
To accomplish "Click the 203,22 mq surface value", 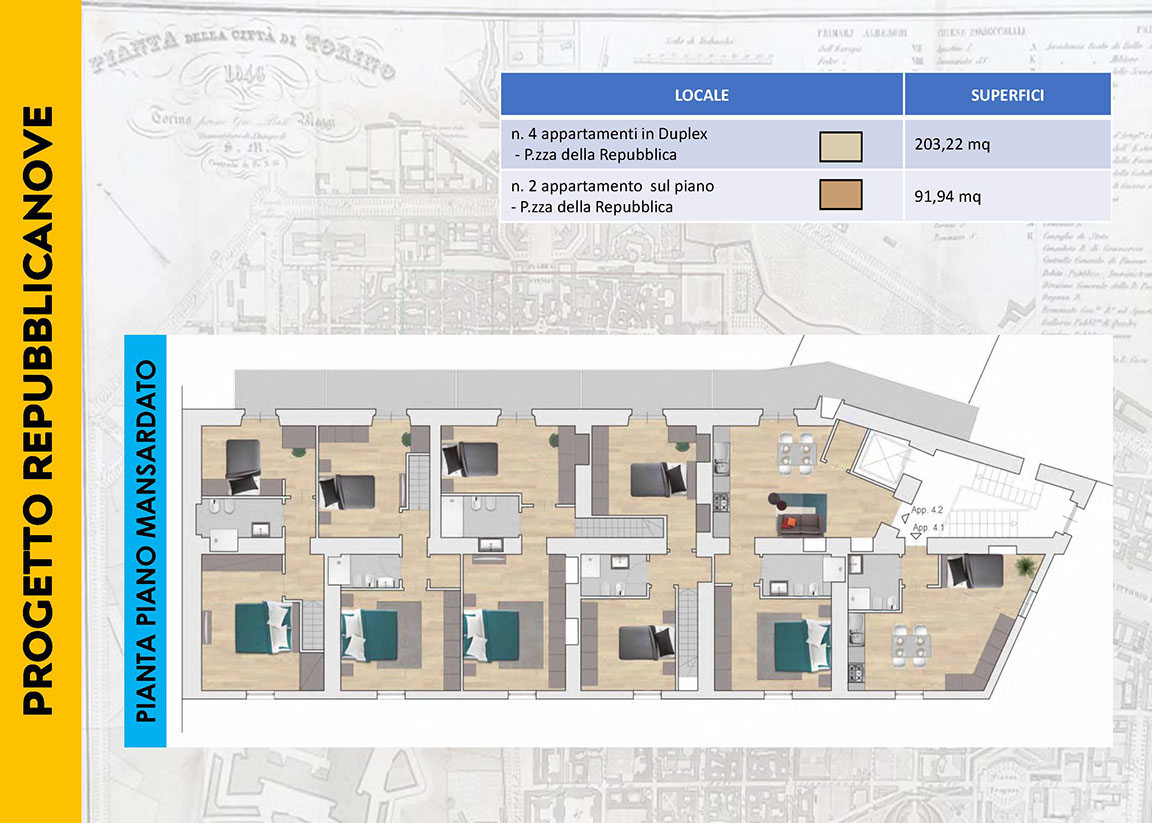I will (x=952, y=145).
